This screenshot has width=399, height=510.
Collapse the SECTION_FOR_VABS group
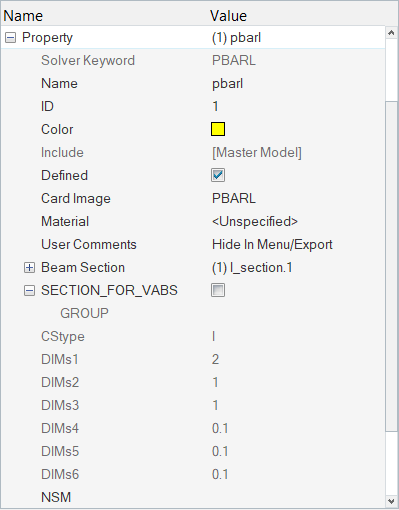point(29,291)
